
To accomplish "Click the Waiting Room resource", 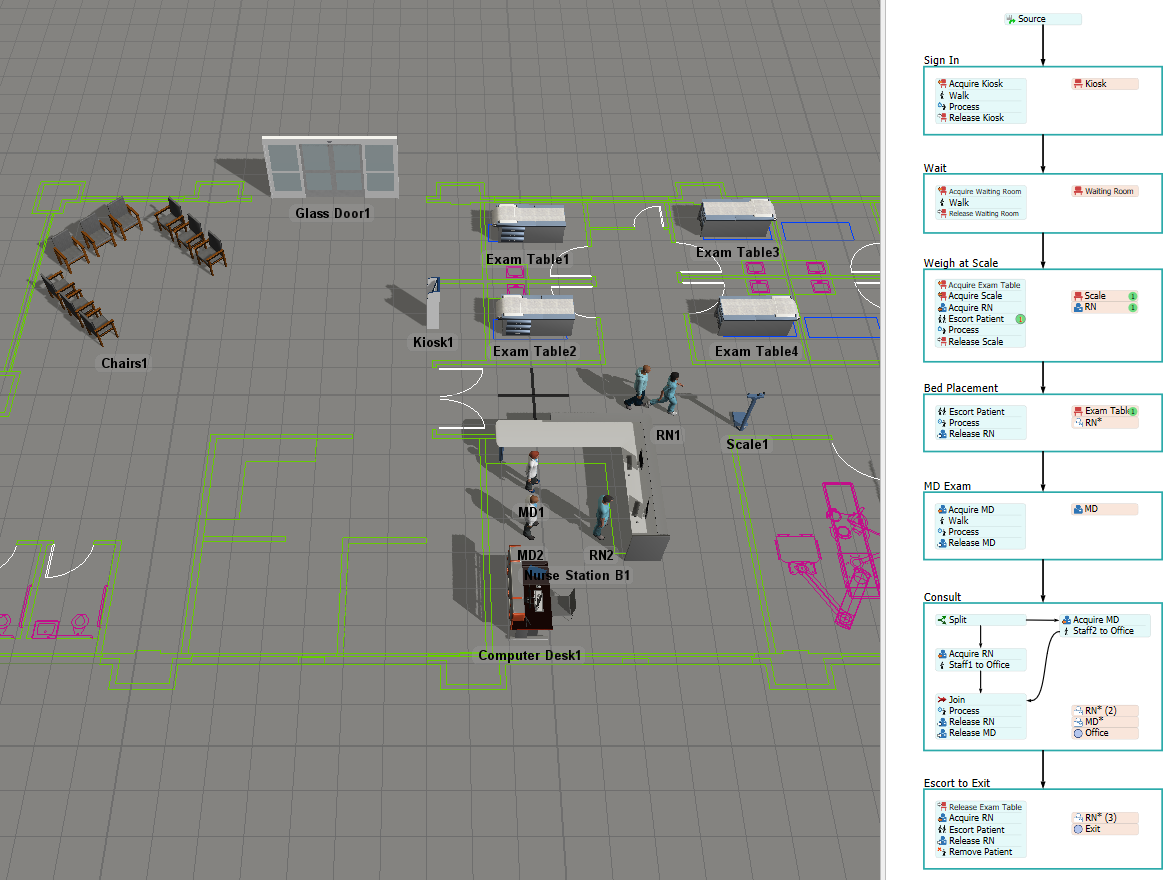I will point(1104,191).
